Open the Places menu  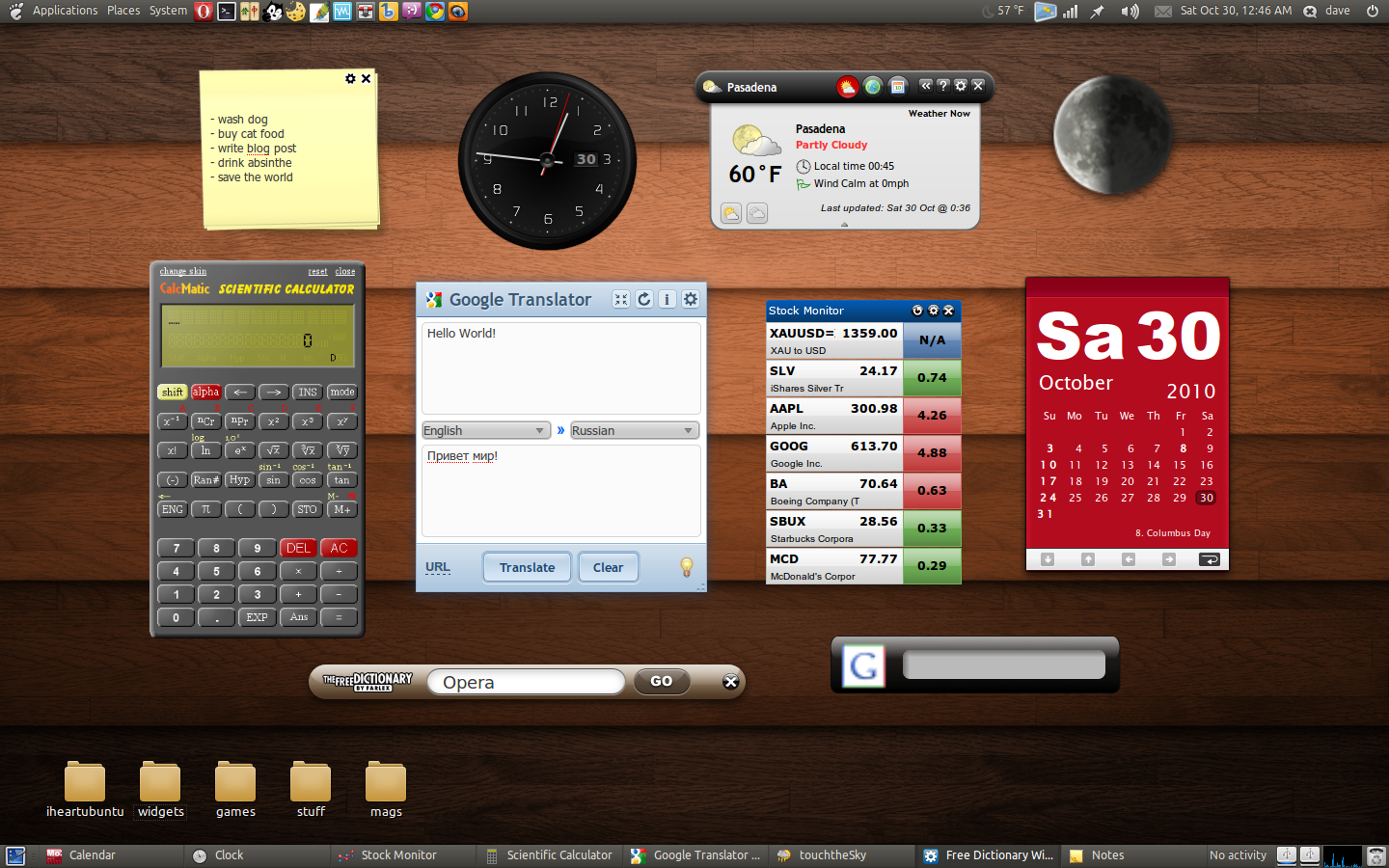click(x=123, y=11)
